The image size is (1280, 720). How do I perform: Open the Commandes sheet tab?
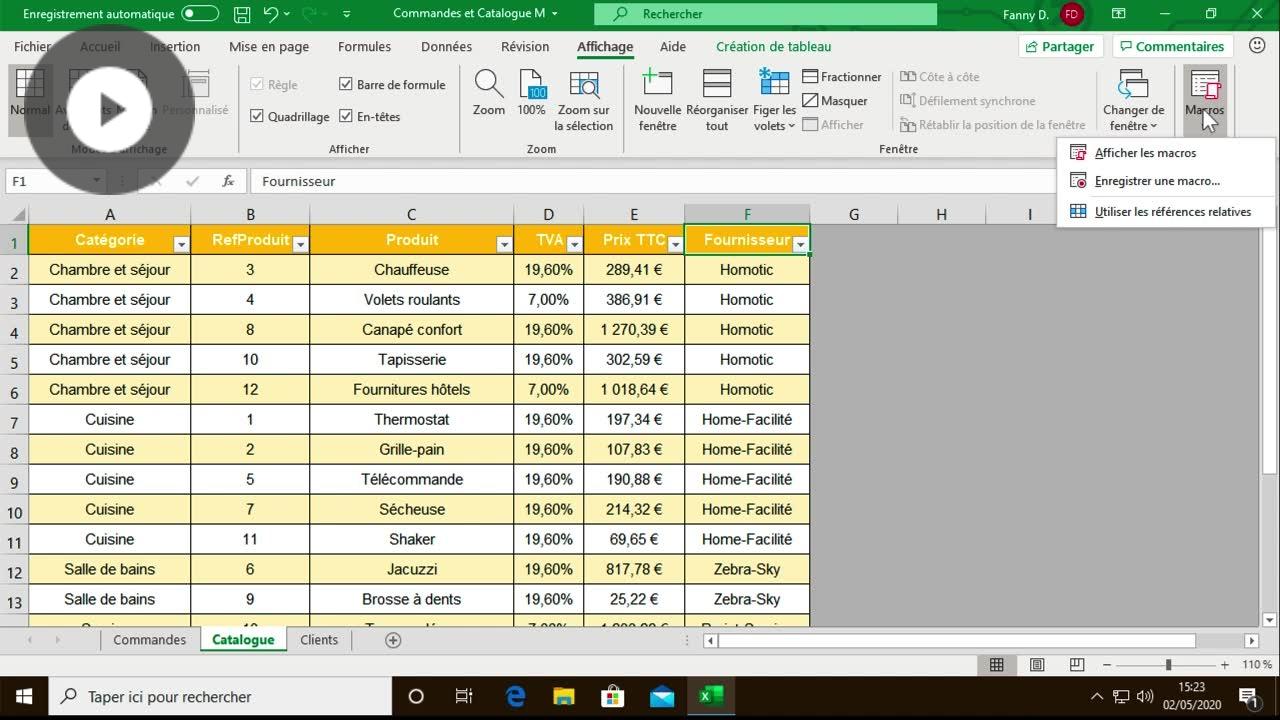(x=149, y=639)
